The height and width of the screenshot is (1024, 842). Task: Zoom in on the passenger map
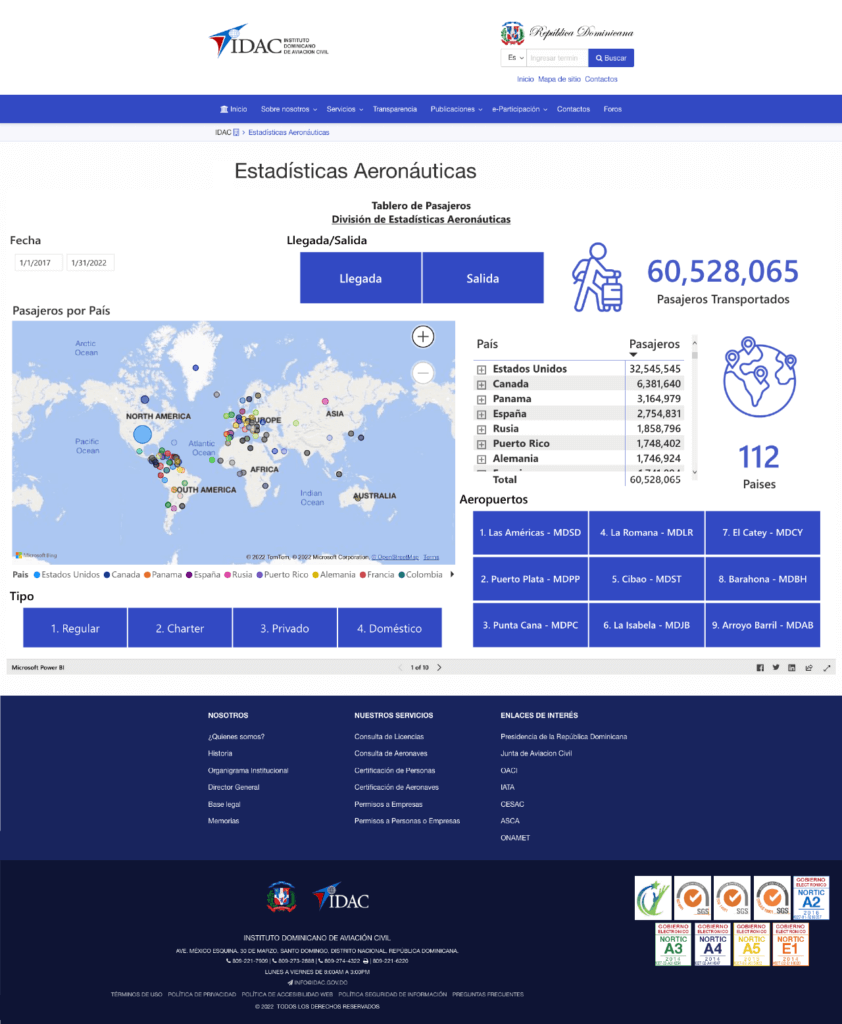click(423, 337)
